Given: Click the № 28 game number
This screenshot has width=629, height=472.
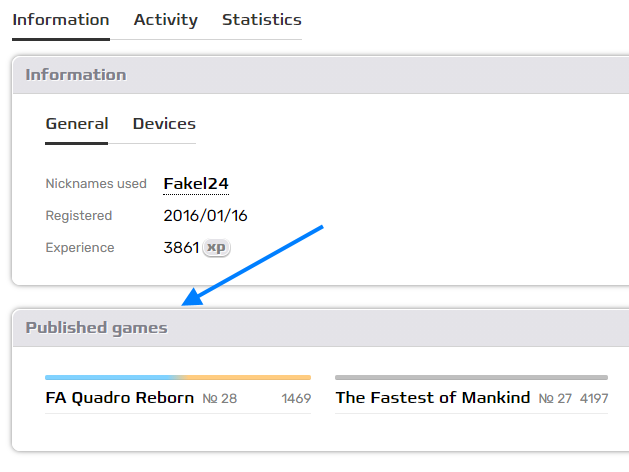Looking at the screenshot, I should (x=220, y=399).
